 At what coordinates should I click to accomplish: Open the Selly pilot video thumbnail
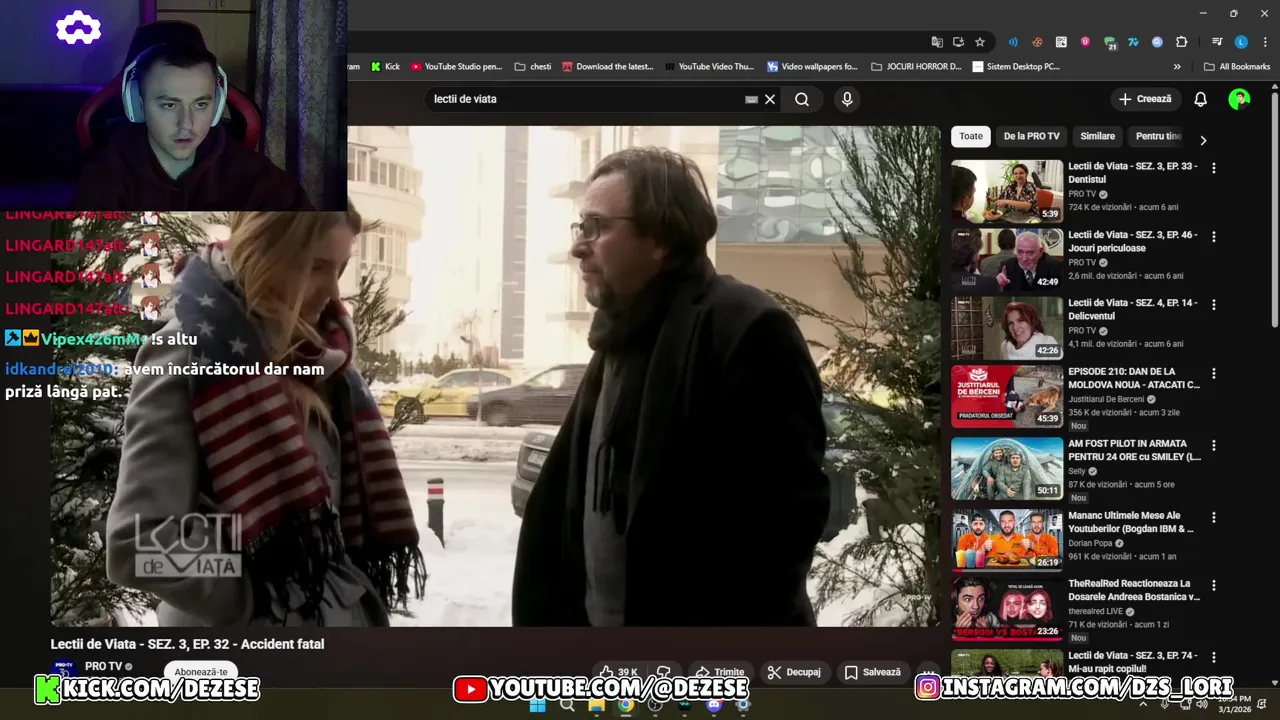click(1007, 468)
